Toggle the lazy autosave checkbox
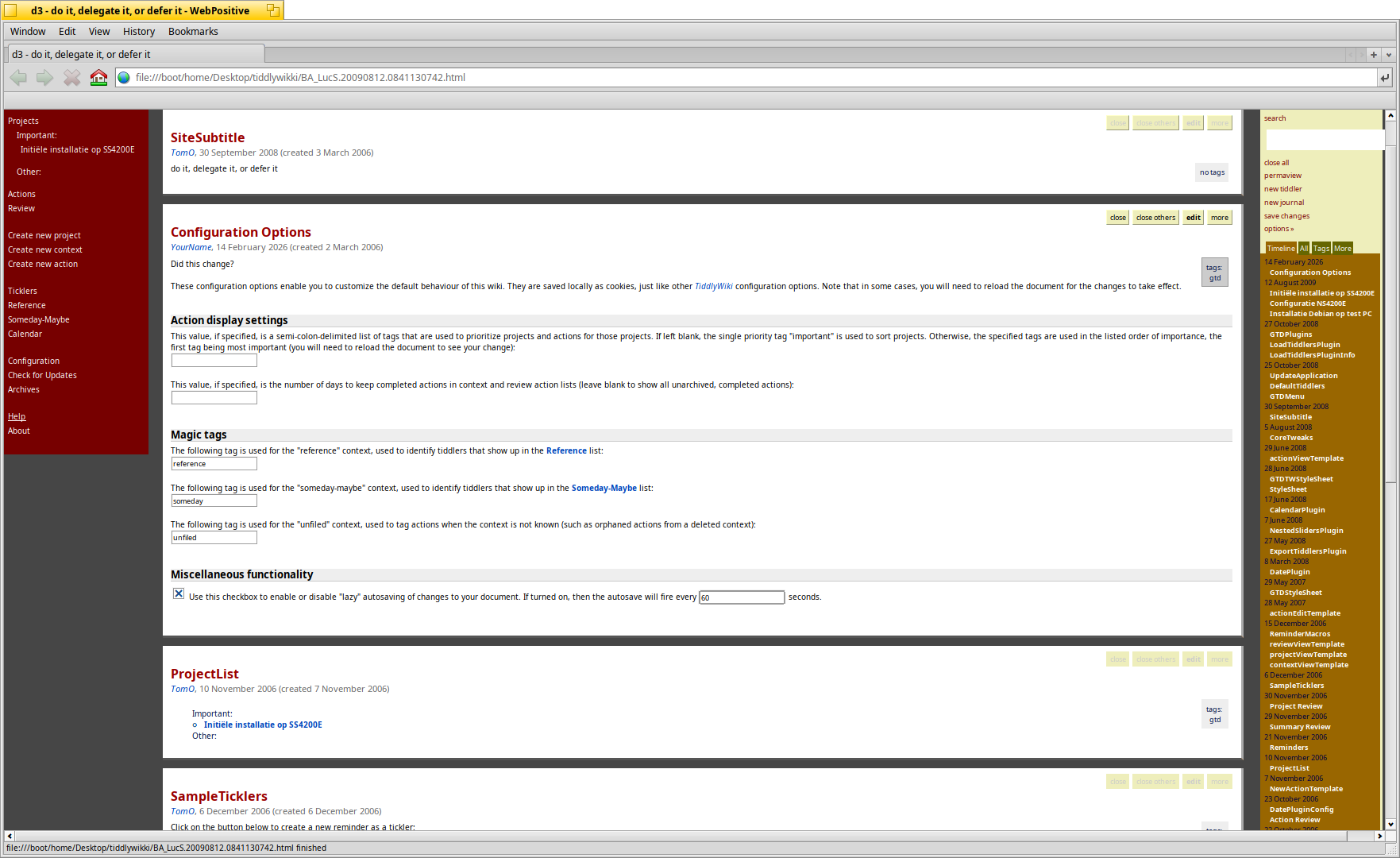This screenshot has width=1400, height=858. point(179,594)
